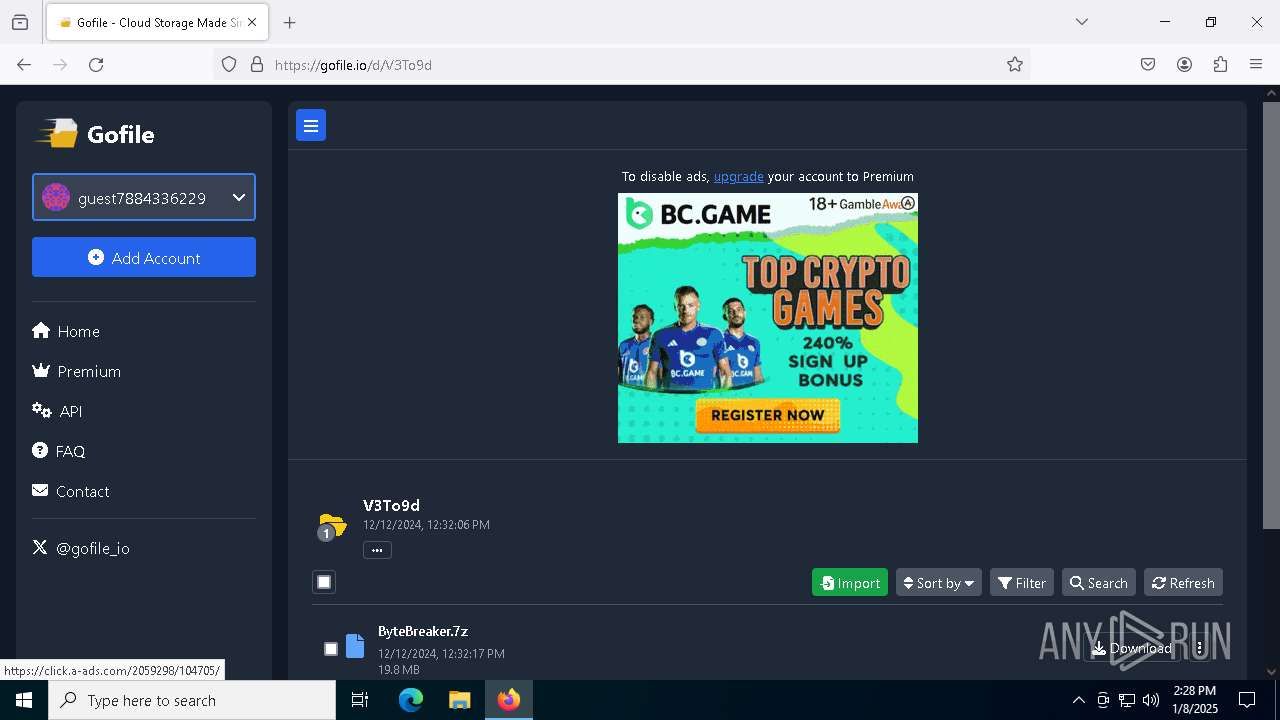The width and height of the screenshot is (1280, 720).
Task: Go back in the browser
Action: [24, 65]
